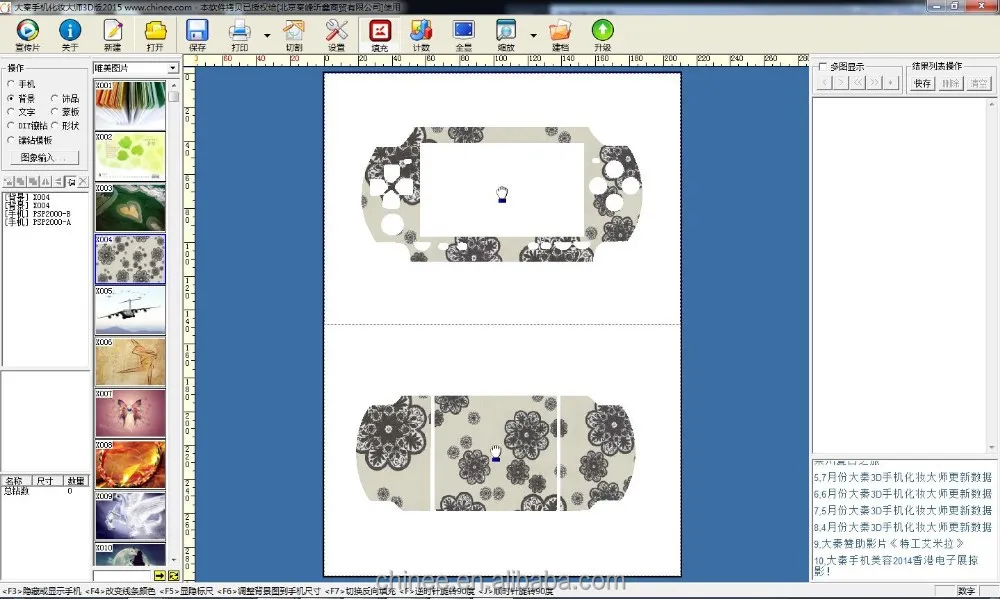Image resolution: width=1000 pixels, height=599 pixels.
Task: Click the 宣传片 promo video icon
Action: pos(28,31)
